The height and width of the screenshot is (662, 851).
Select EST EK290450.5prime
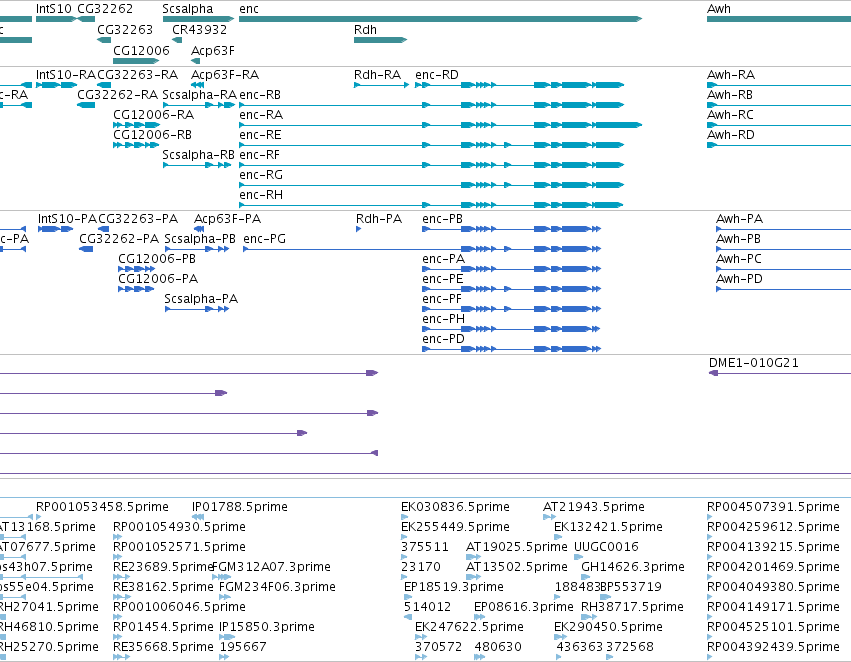point(608,627)
